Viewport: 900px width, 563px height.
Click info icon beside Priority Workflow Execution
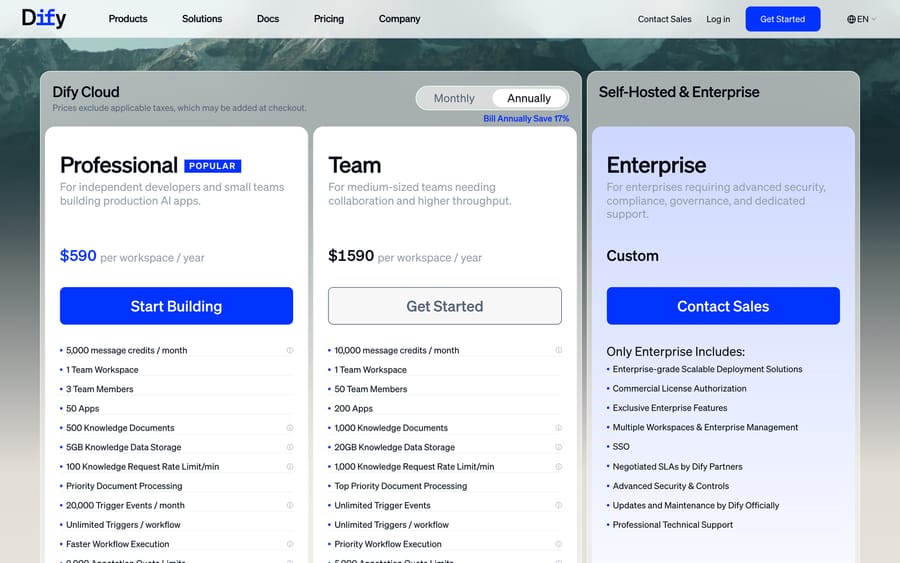pyautogui.click(x=558, y=544)
